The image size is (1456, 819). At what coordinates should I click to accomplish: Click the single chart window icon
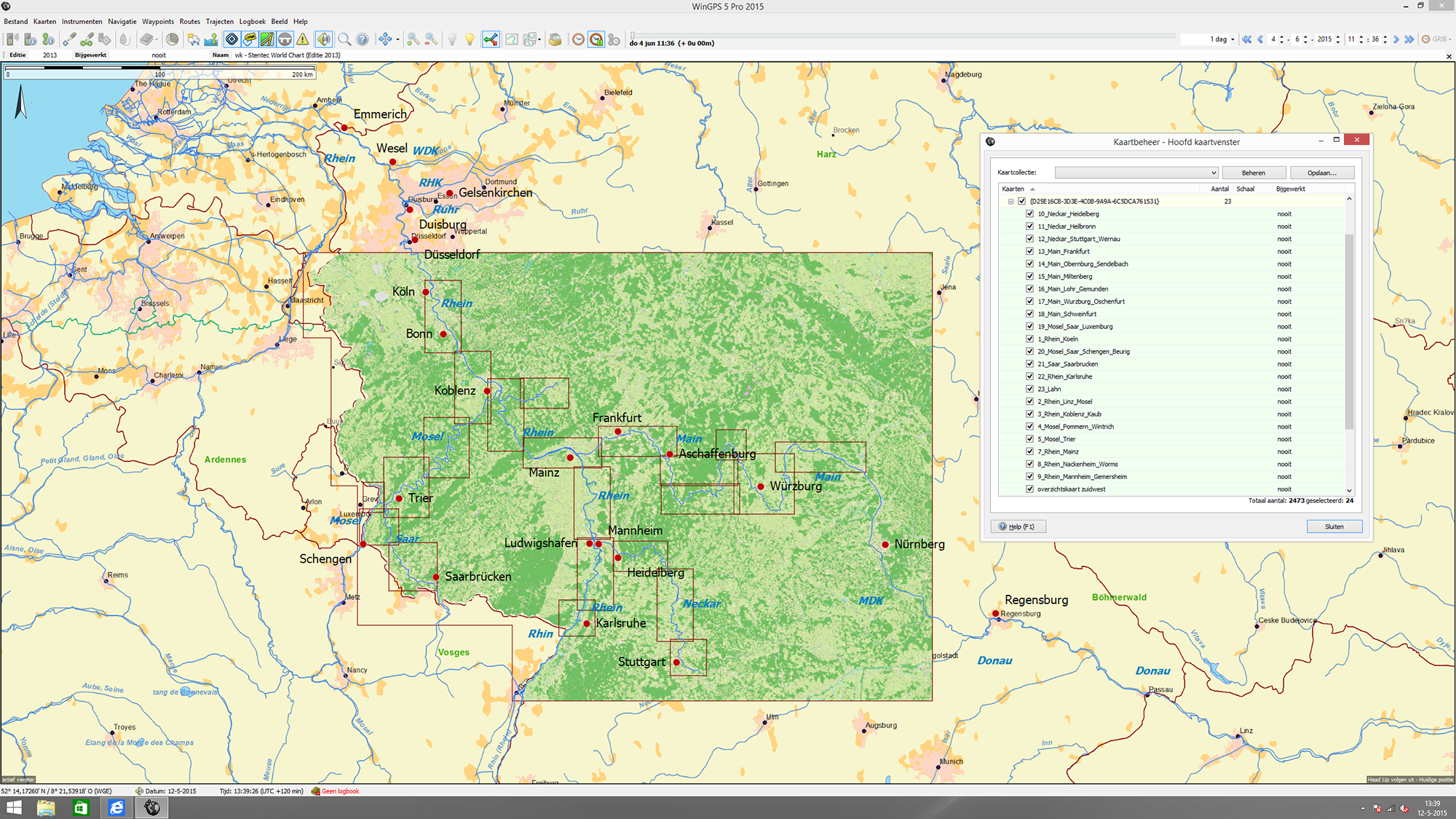(x=512, y=39)
